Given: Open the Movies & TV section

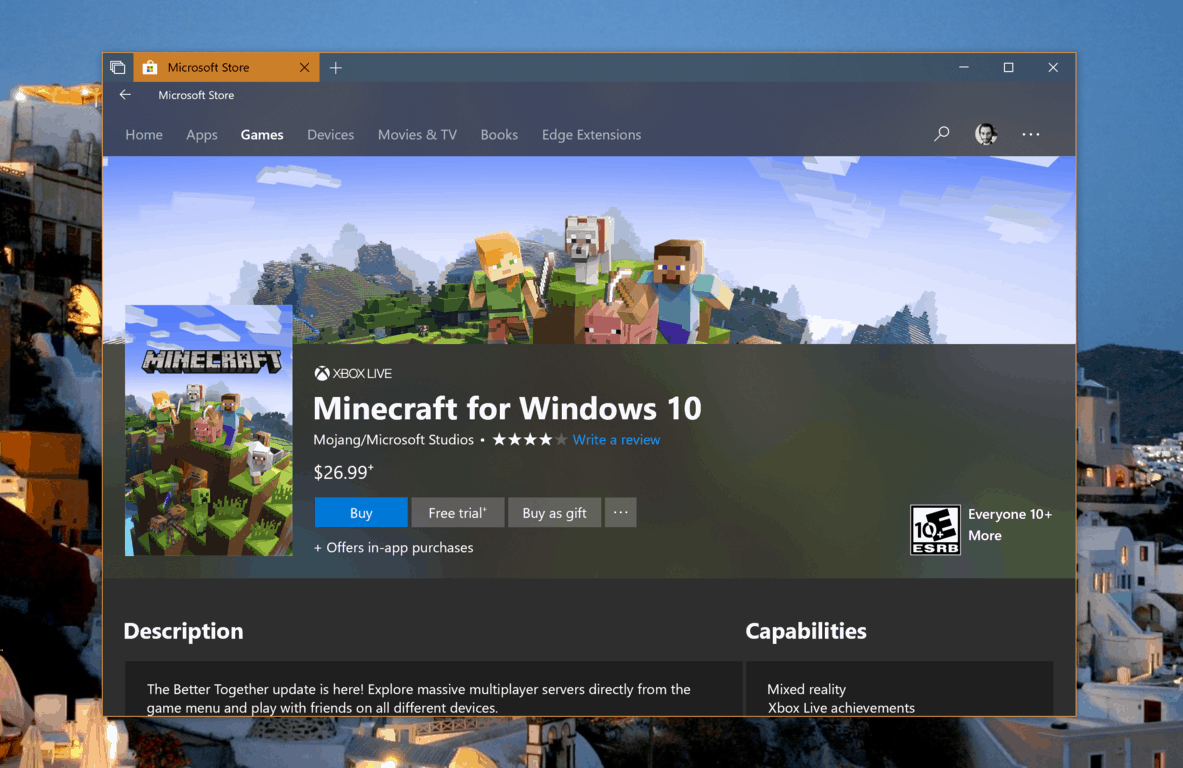Looking at the screenshot, I should 417,134.
